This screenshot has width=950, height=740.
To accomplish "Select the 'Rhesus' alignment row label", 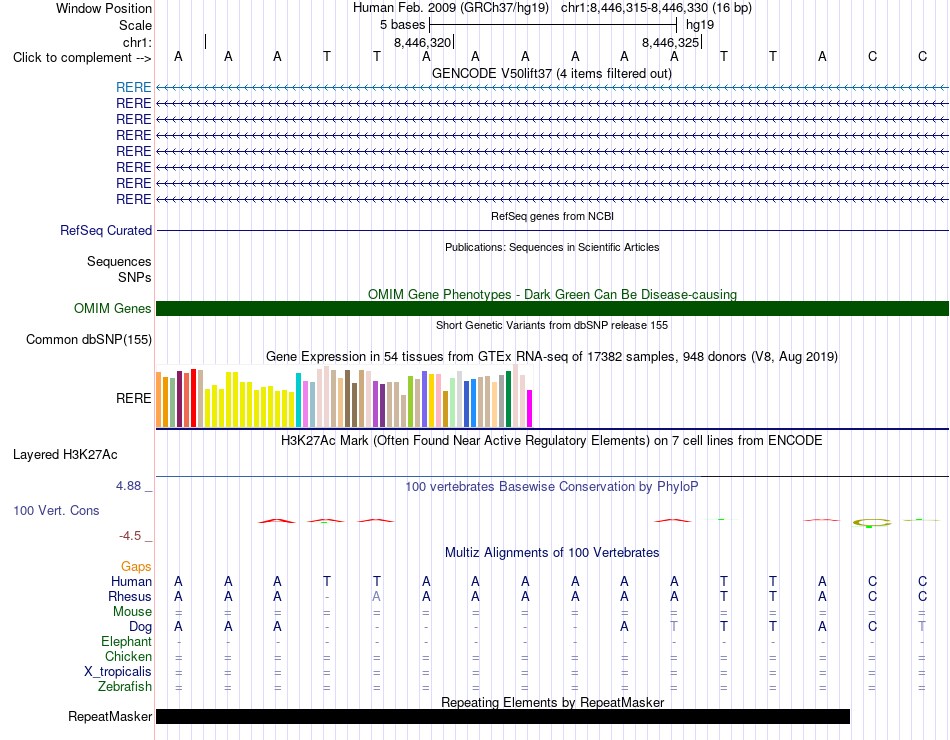I will click(x=130, y=596).
